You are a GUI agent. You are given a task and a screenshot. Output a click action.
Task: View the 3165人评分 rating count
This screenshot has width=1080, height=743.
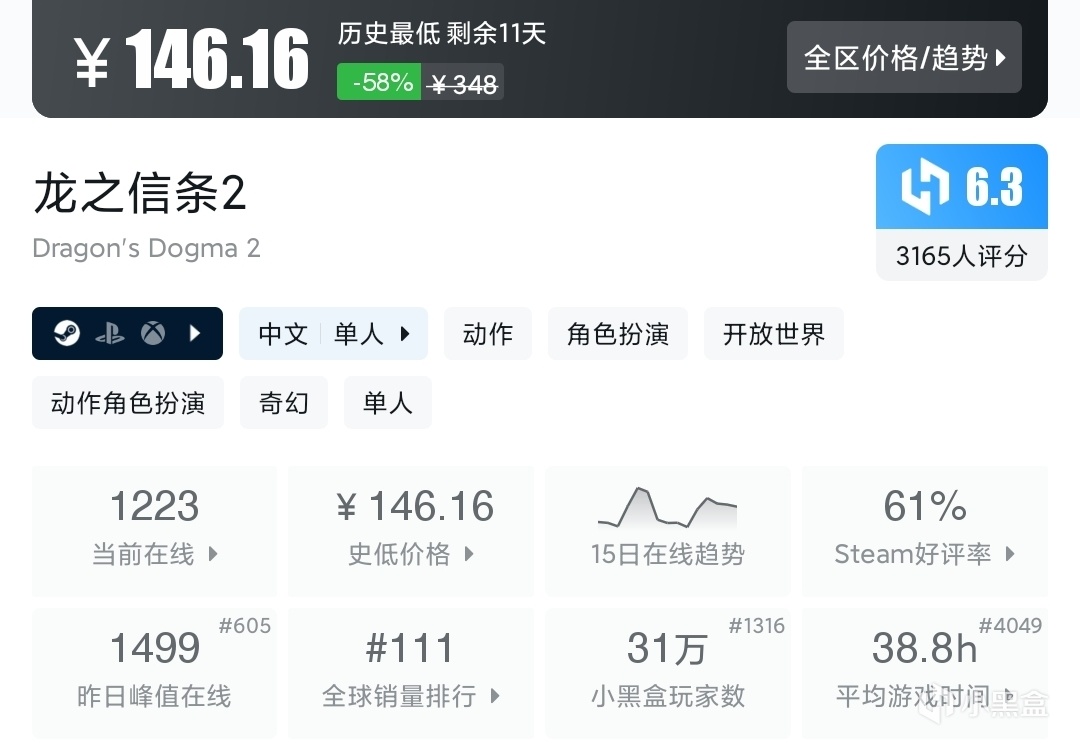click(961, 256)
